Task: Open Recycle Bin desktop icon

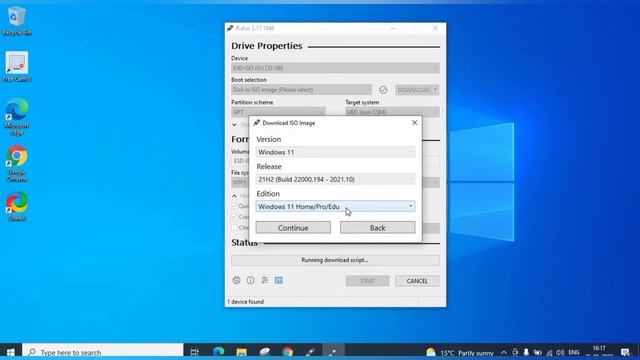Action: point(17,21)
